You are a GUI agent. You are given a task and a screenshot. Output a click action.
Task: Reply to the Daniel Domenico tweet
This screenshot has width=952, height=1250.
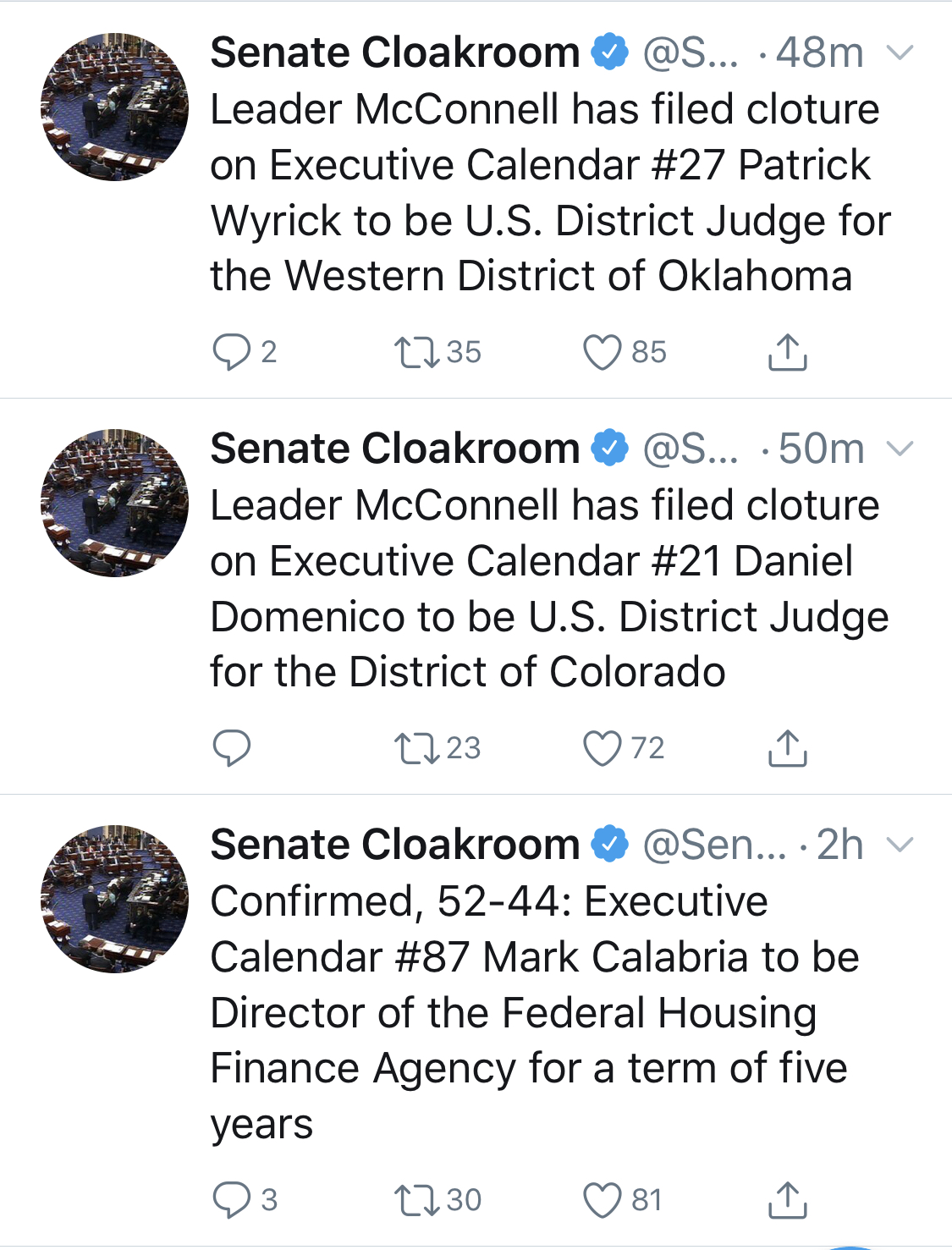[231, 748]
